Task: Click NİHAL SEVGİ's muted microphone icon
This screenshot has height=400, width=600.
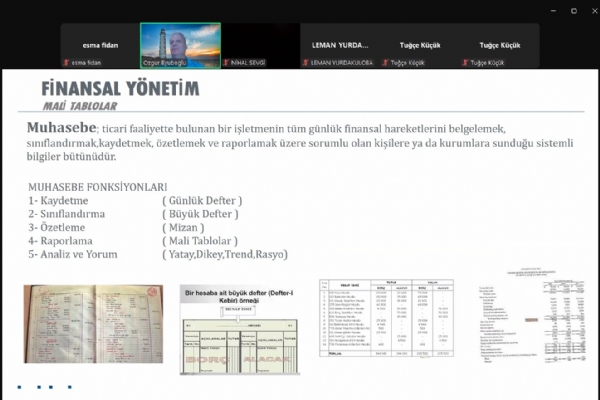Action: pyautogui.click(x=226, y=63)
